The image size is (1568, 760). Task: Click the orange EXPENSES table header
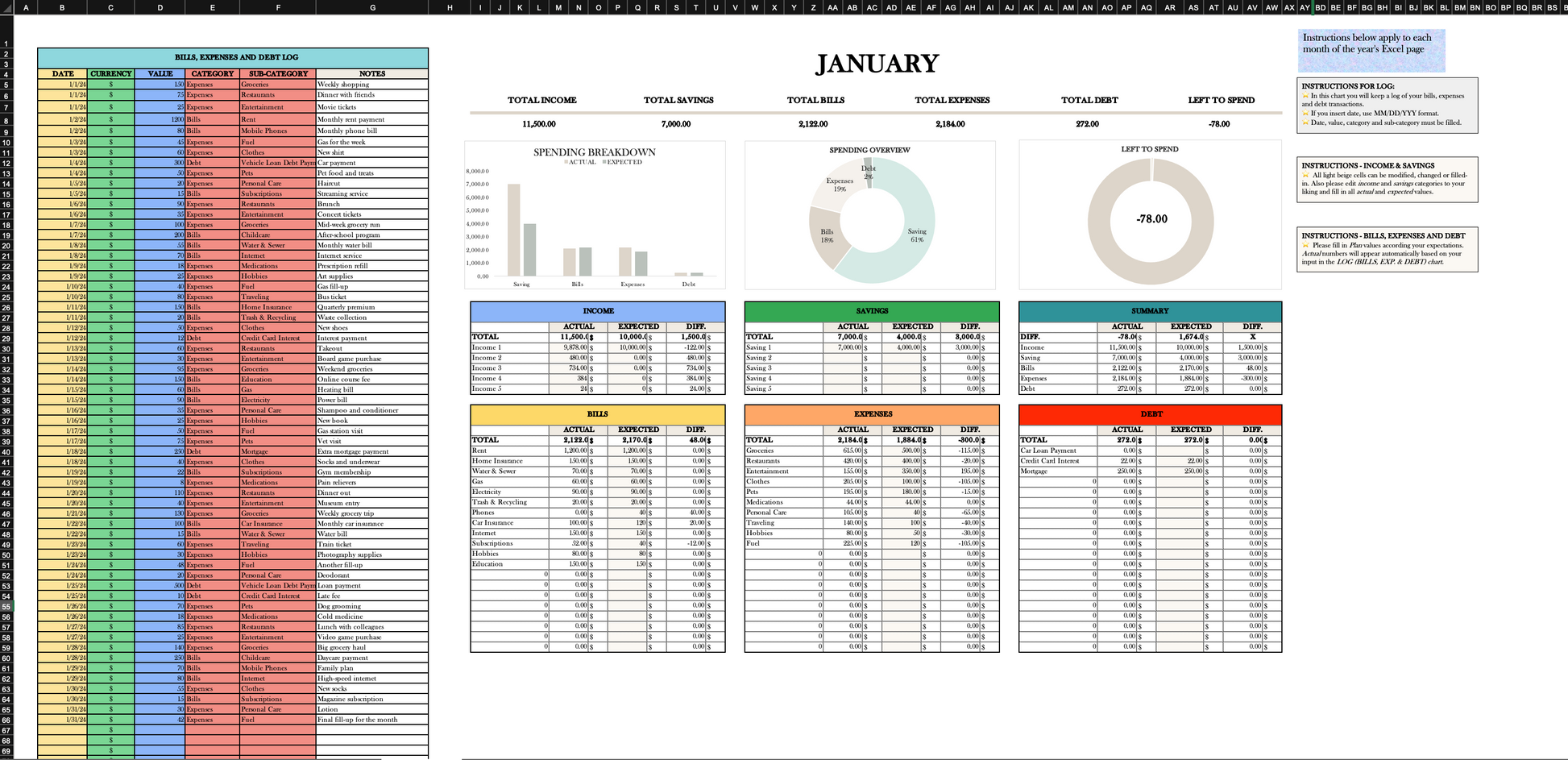click(872, 414)
